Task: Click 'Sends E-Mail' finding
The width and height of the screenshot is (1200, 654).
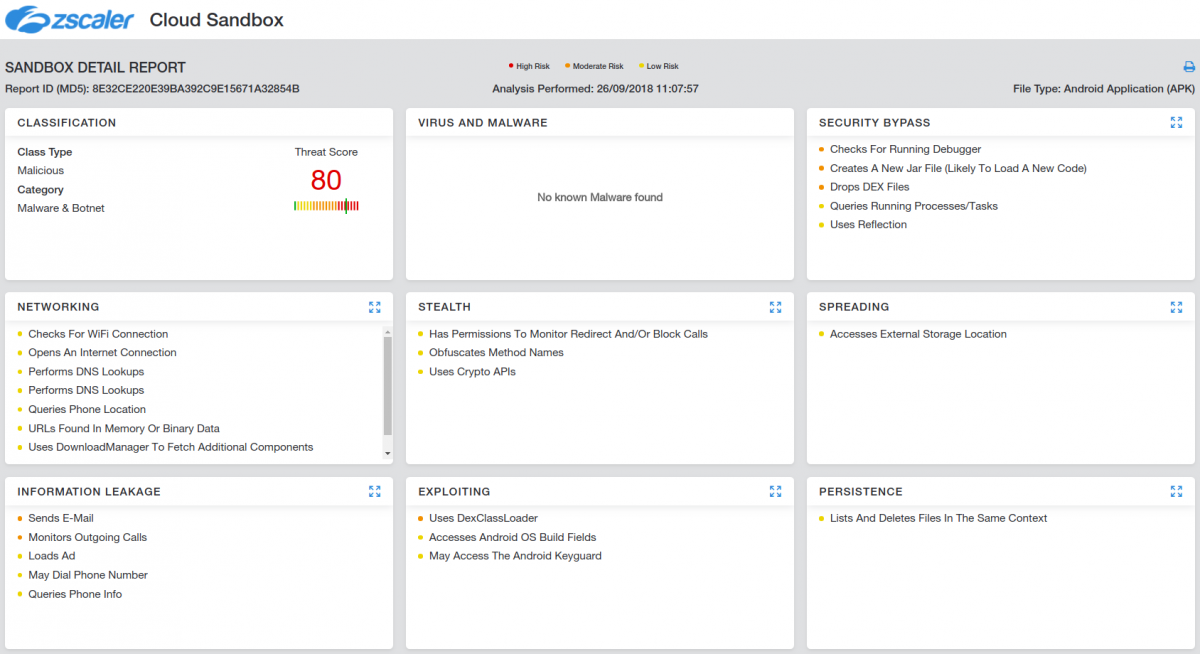Action: pyautogui.click(x=60, y=518)
